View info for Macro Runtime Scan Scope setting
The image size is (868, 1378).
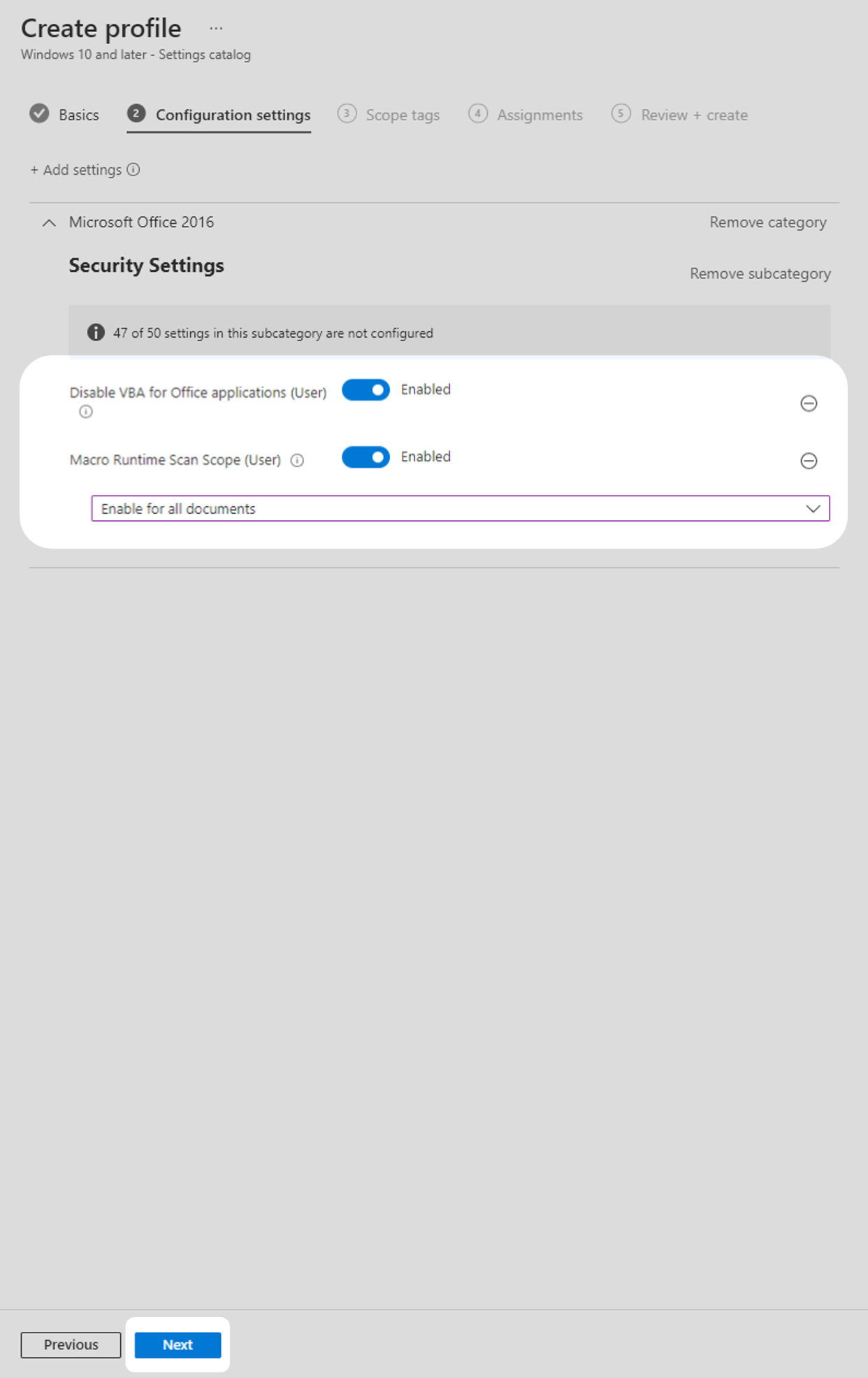tap(297, 461)
